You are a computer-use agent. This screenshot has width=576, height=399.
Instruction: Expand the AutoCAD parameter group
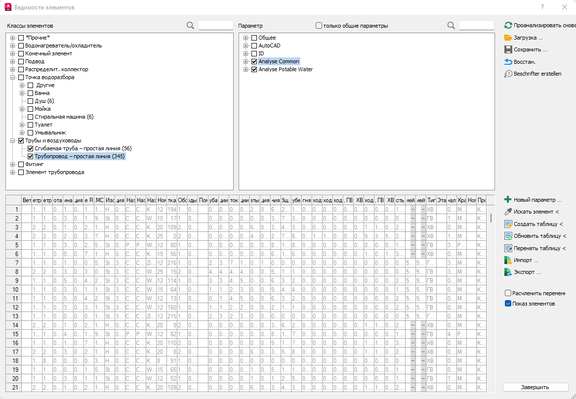click(246, 46)
